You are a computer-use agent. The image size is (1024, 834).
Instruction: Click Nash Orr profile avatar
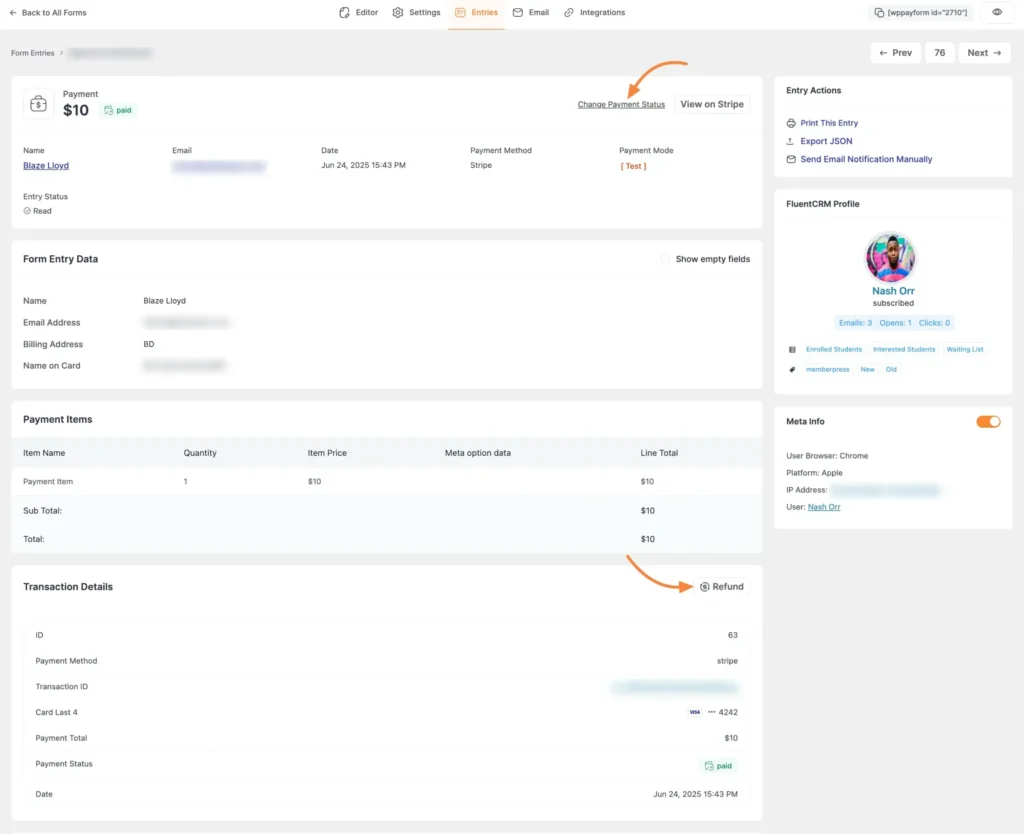(891, 257)
